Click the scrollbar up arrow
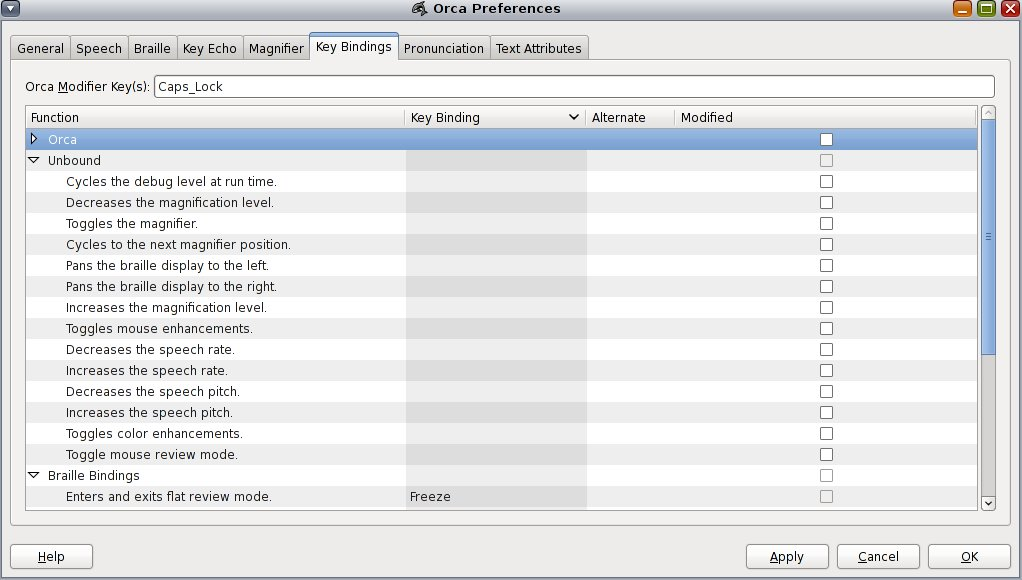Screen dimensions: 1022x580 point(988,113)
